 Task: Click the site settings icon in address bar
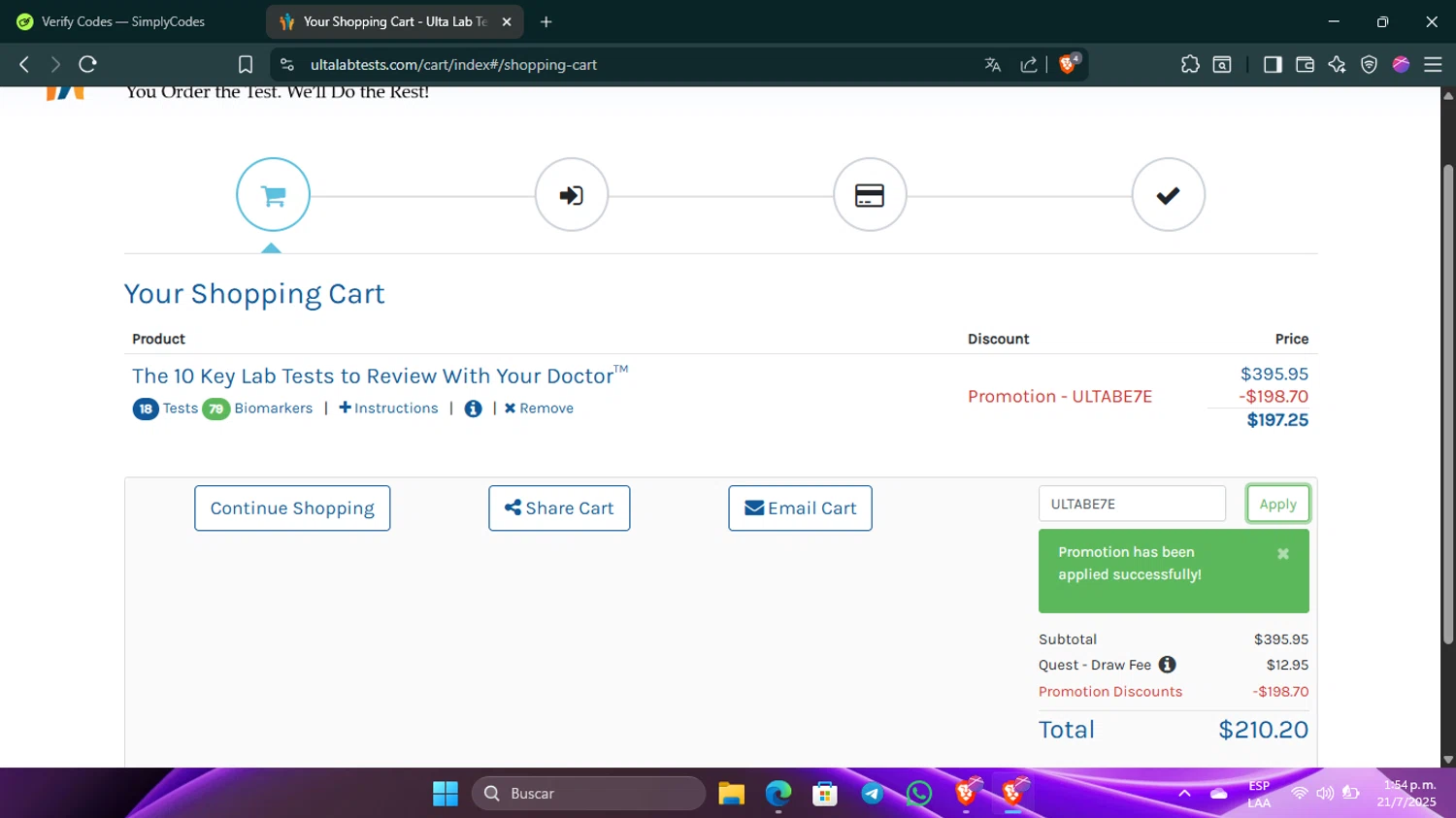pyautogui.click(x=286, y=64)
